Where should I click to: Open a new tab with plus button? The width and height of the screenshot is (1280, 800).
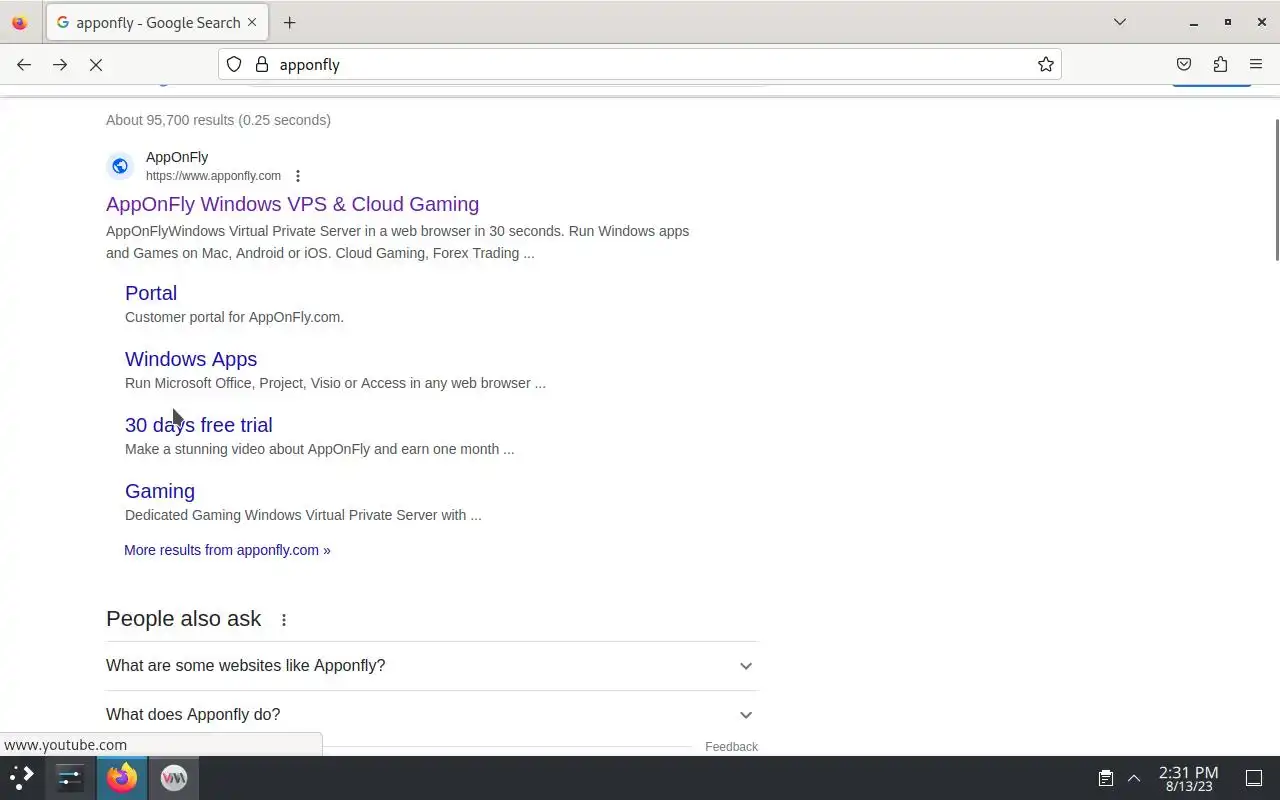[x=289, y=22]
